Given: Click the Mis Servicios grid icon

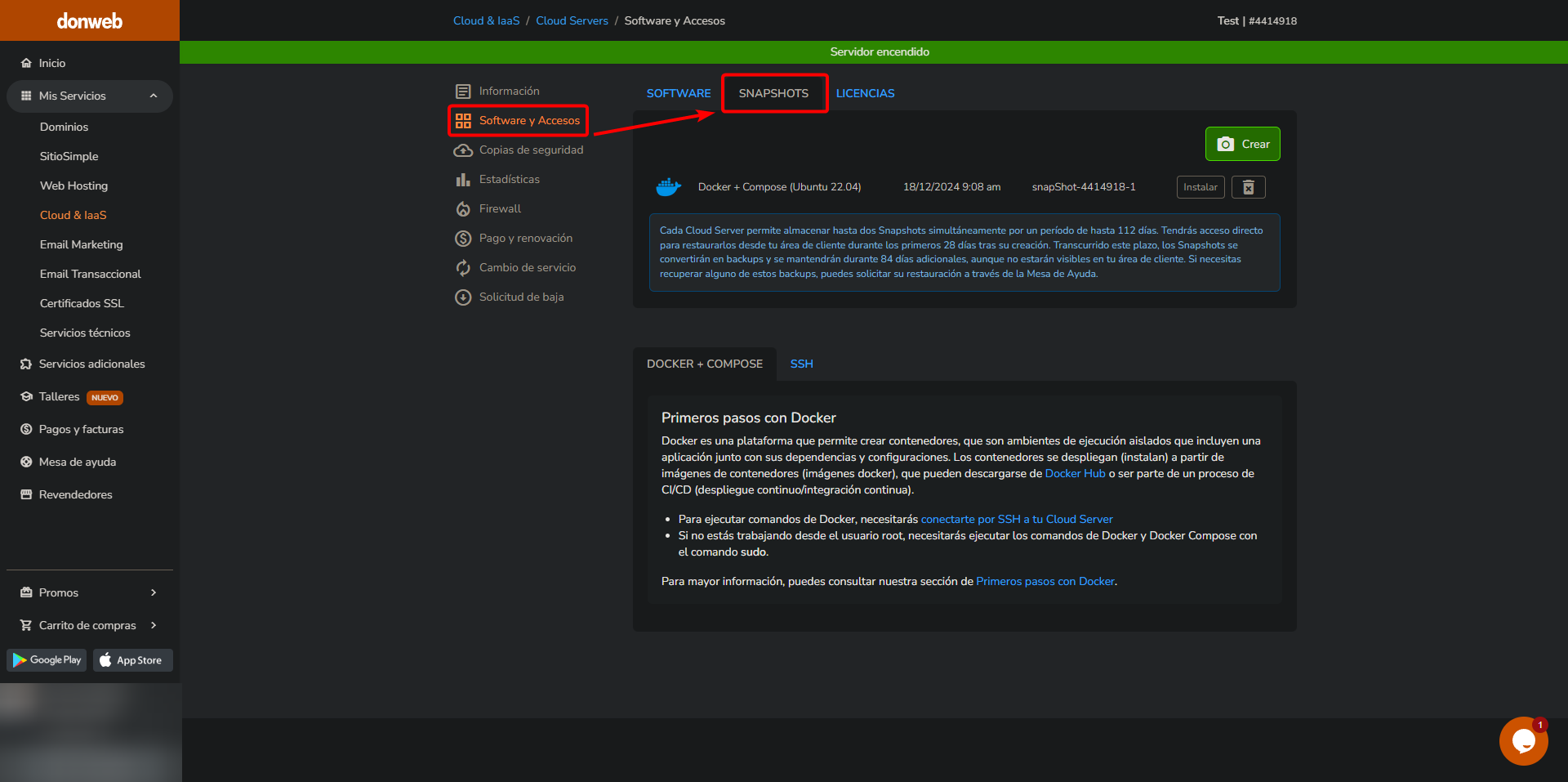Looking at the screenshot, I should tap(26, 96).
